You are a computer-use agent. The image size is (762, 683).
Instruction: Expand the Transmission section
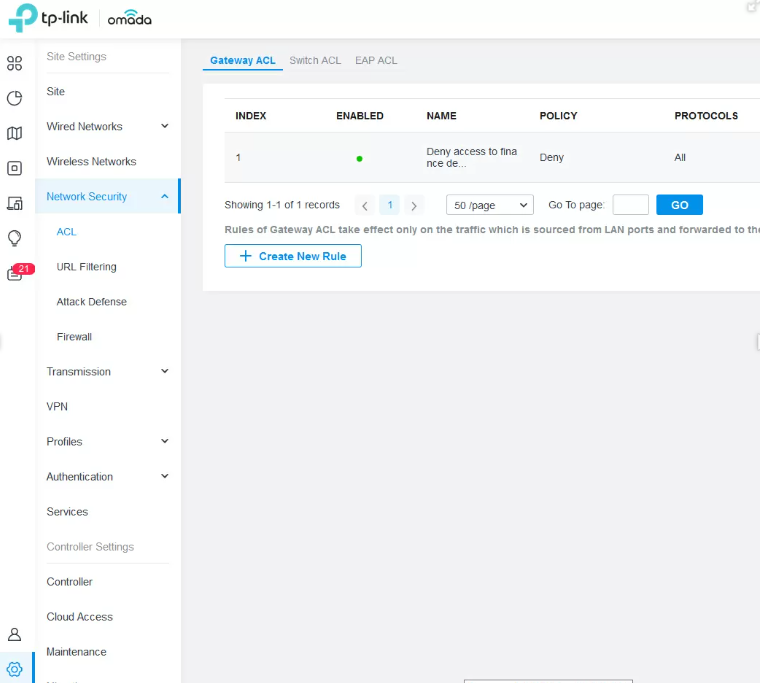(x=165, y=371)
